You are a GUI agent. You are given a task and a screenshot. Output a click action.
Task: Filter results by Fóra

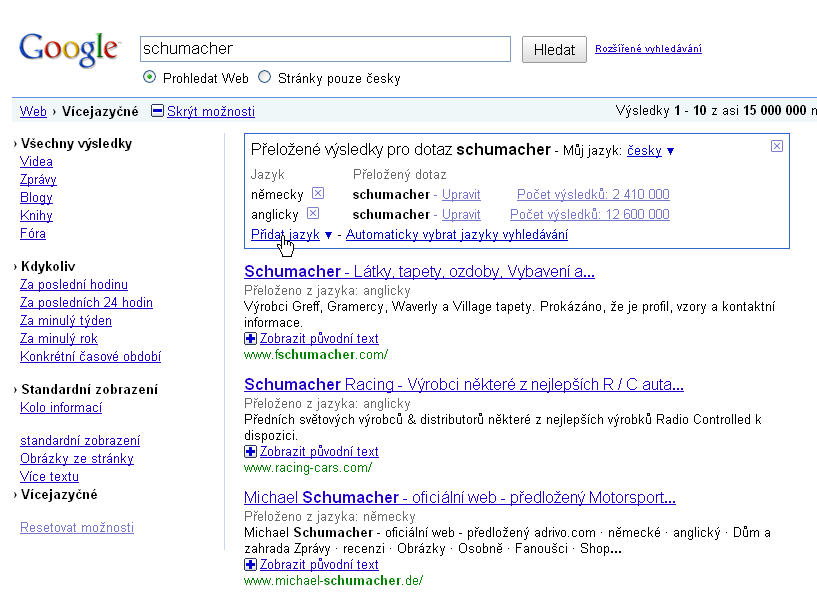coord(33,233)
